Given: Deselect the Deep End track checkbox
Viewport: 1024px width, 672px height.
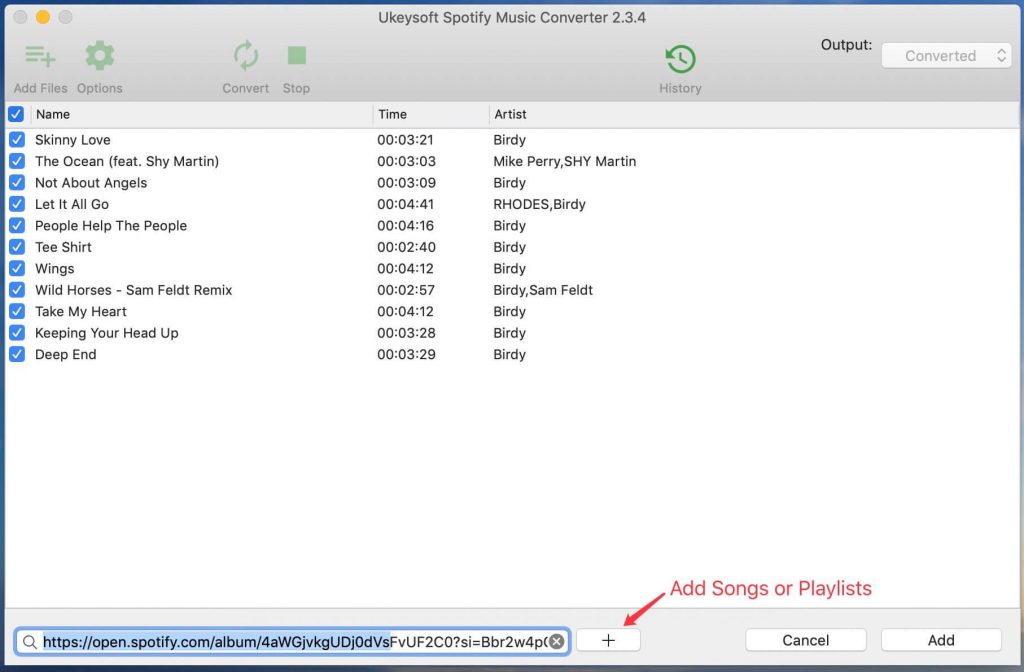Looking at the screenshot, I should (x=17, y=354).
